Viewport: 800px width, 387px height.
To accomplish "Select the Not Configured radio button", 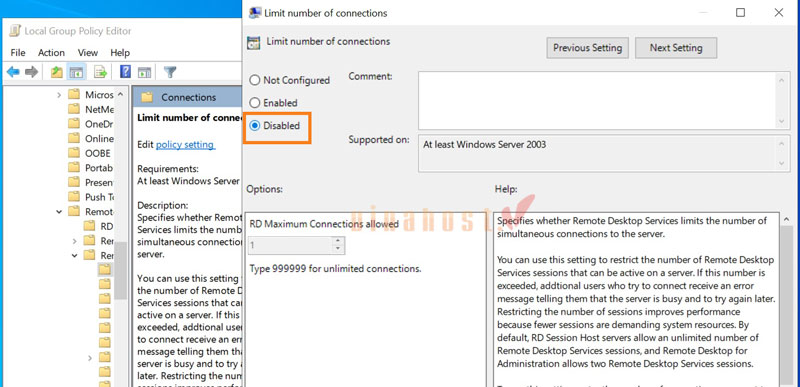I will coord(255,80).
